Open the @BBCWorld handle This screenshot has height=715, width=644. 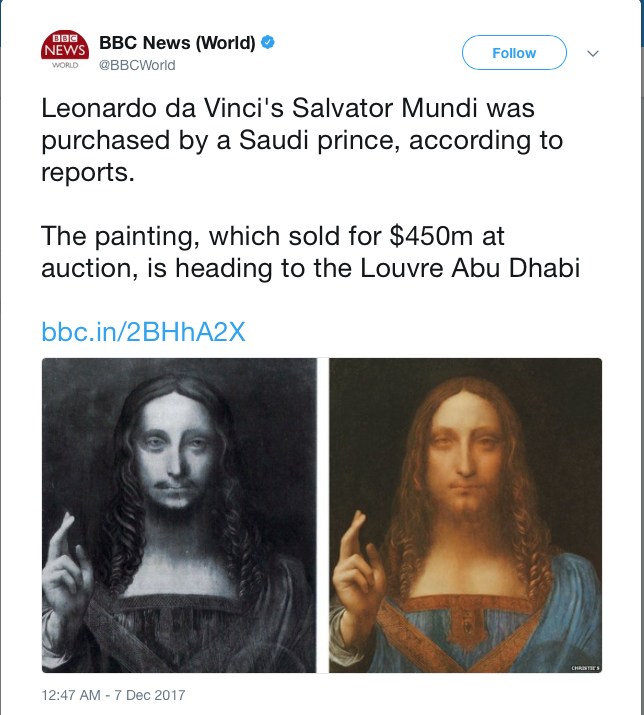point(137,65)
